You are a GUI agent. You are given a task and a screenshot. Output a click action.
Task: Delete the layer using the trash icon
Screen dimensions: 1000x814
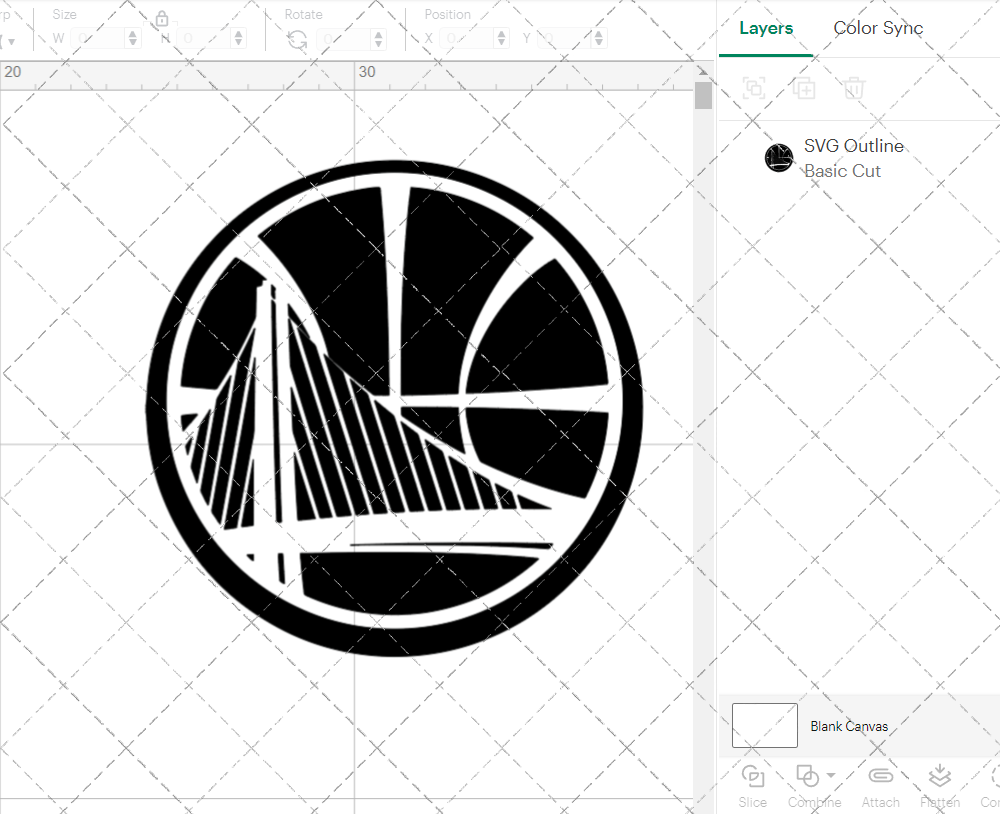point(853,88)
